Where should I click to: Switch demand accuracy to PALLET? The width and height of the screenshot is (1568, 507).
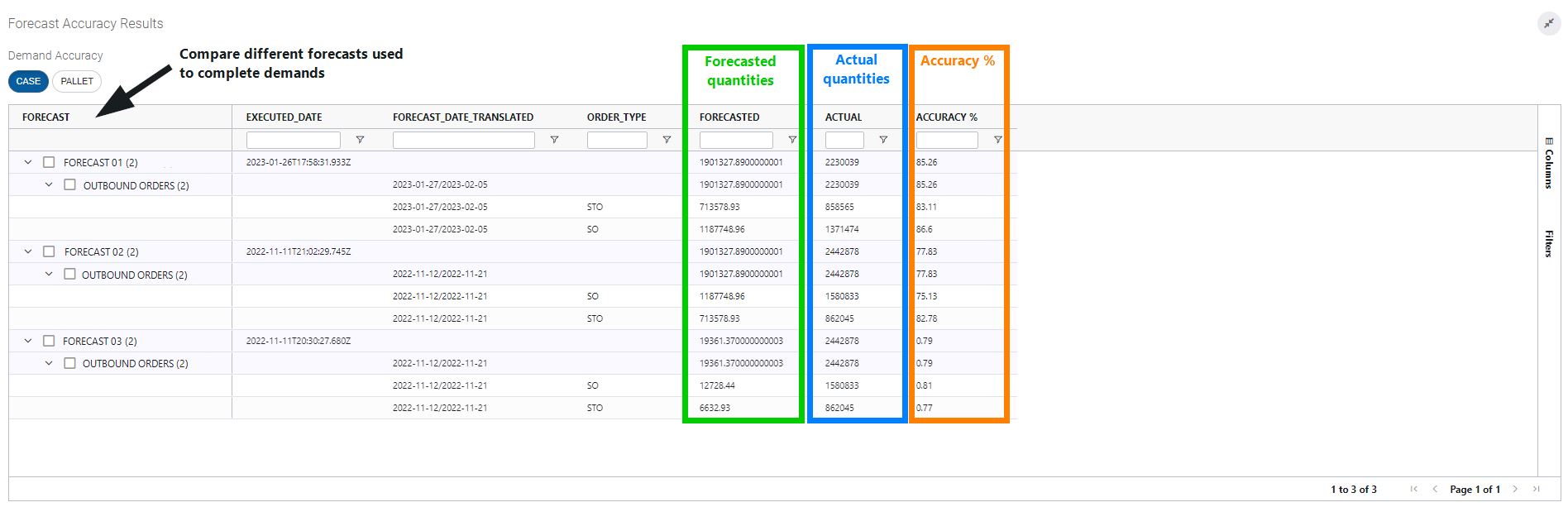tap(77, 81)
